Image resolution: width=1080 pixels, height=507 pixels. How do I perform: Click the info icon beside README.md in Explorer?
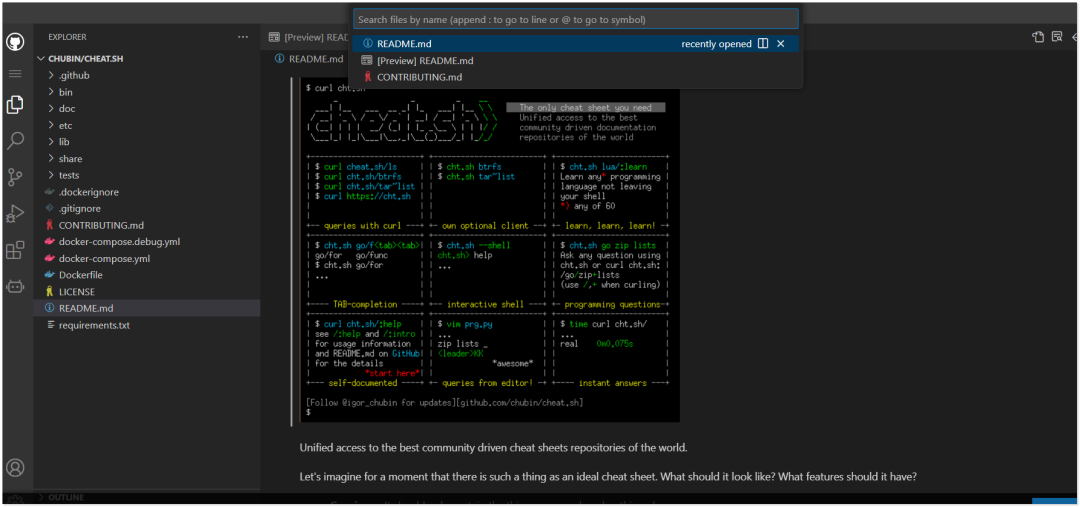[x=49, y=308]
